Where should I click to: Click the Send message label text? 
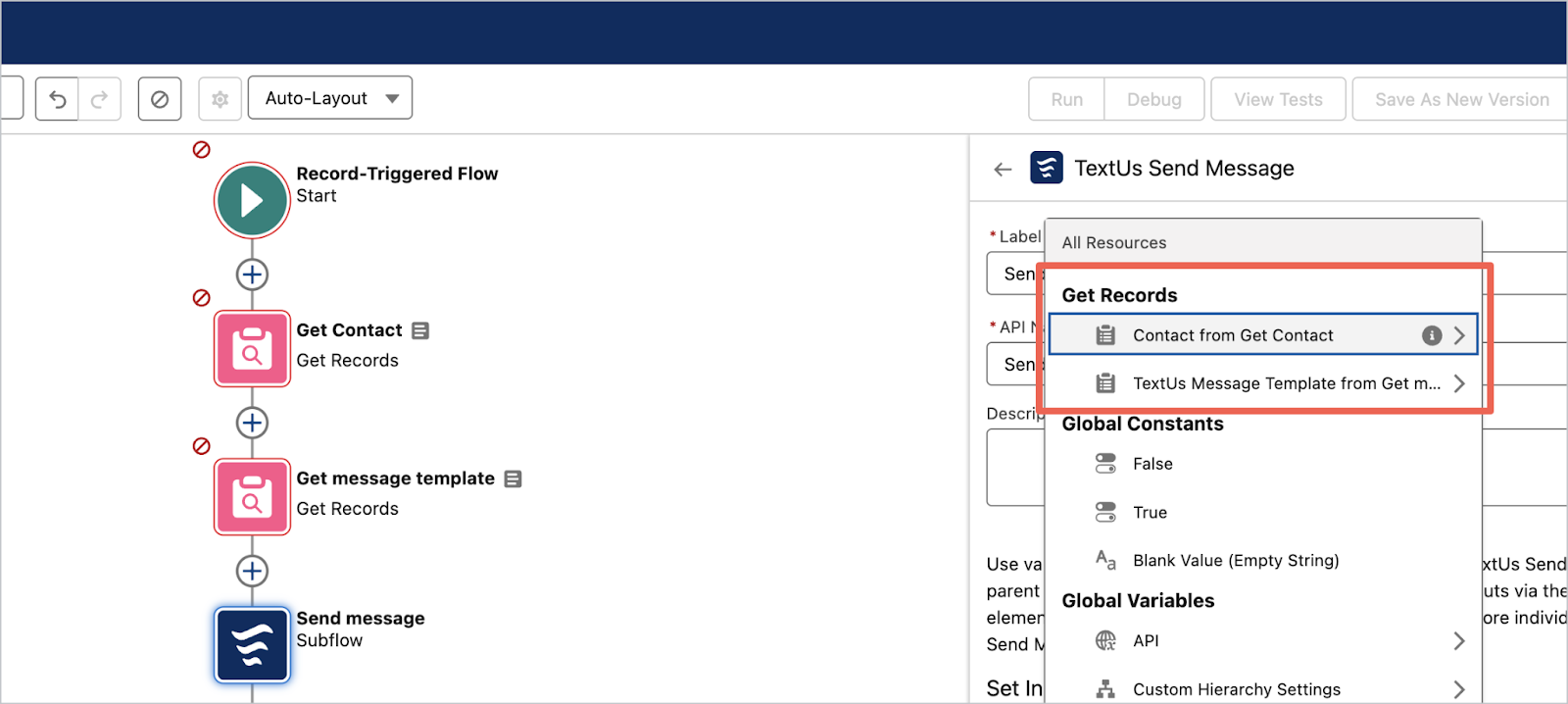click(361, 619)
